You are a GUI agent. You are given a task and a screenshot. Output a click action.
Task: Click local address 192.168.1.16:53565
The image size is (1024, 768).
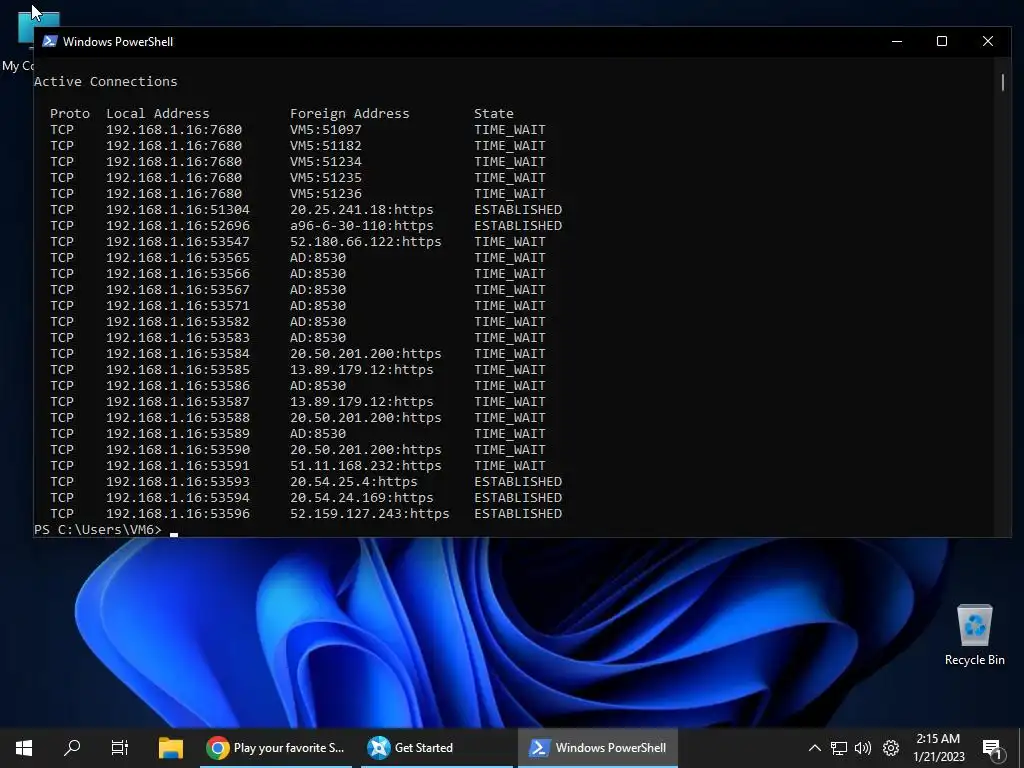pos(178,257)
